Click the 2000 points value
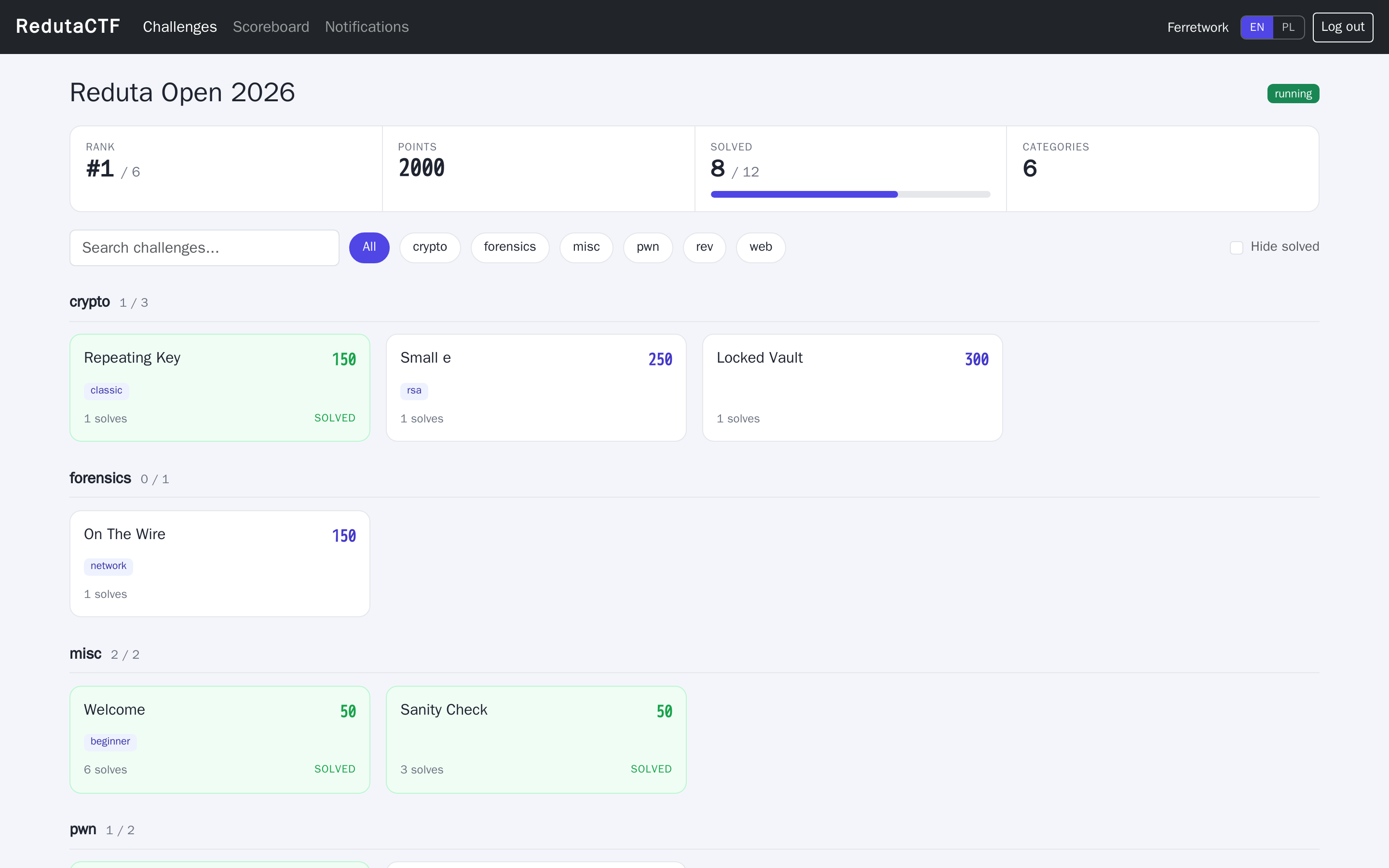 coord(422,168)
